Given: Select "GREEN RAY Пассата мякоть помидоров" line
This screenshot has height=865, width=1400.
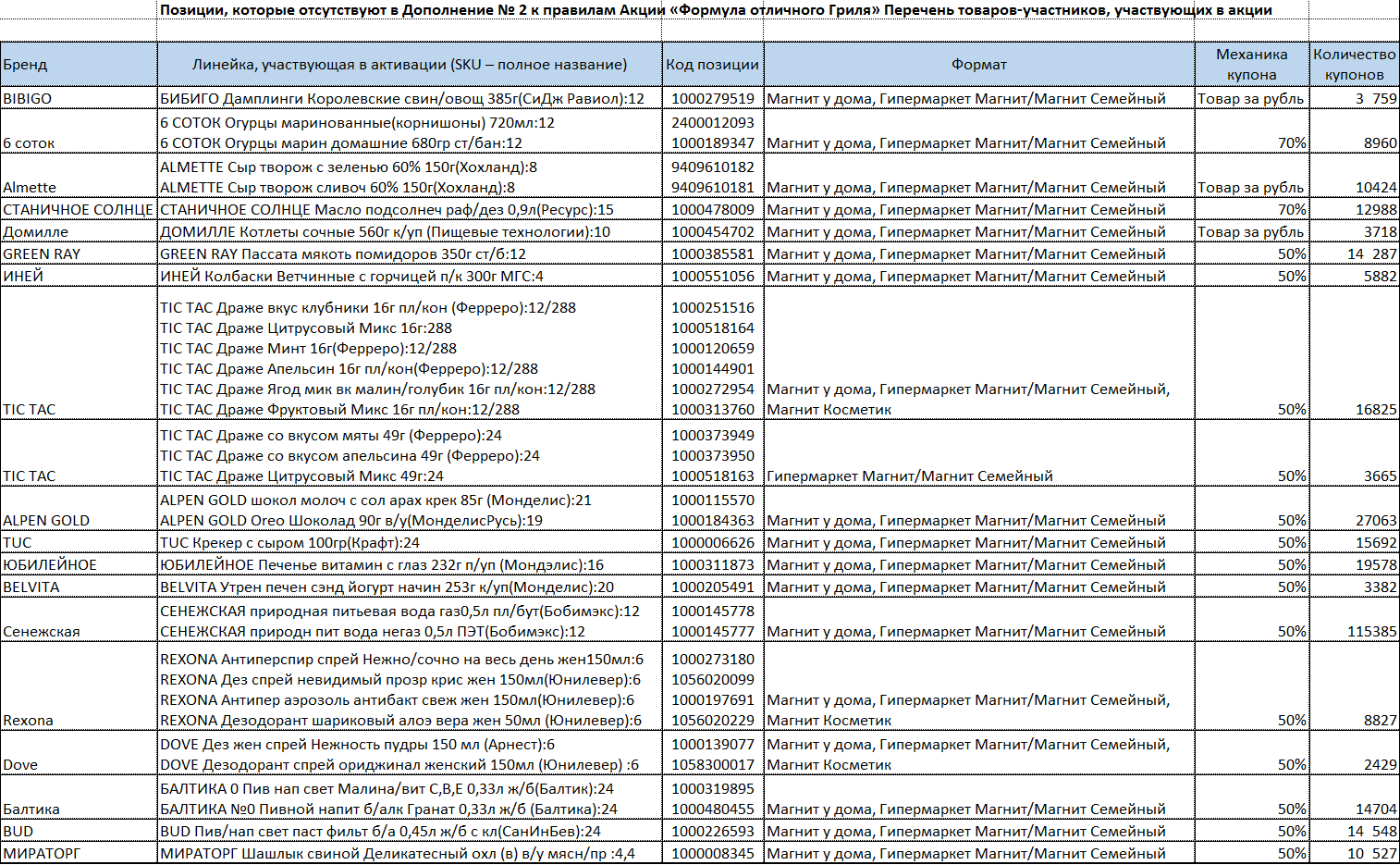Looking at the screenshot, I should tap(343, 253).
